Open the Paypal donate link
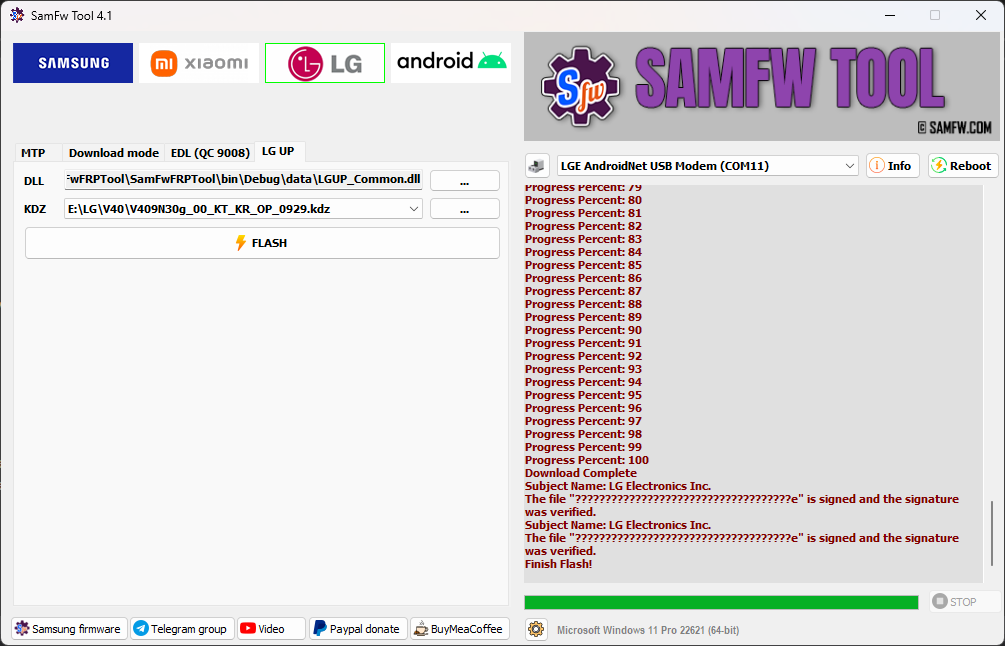The width and height of the screenshot is (1005, 646). tap(358, 629)
